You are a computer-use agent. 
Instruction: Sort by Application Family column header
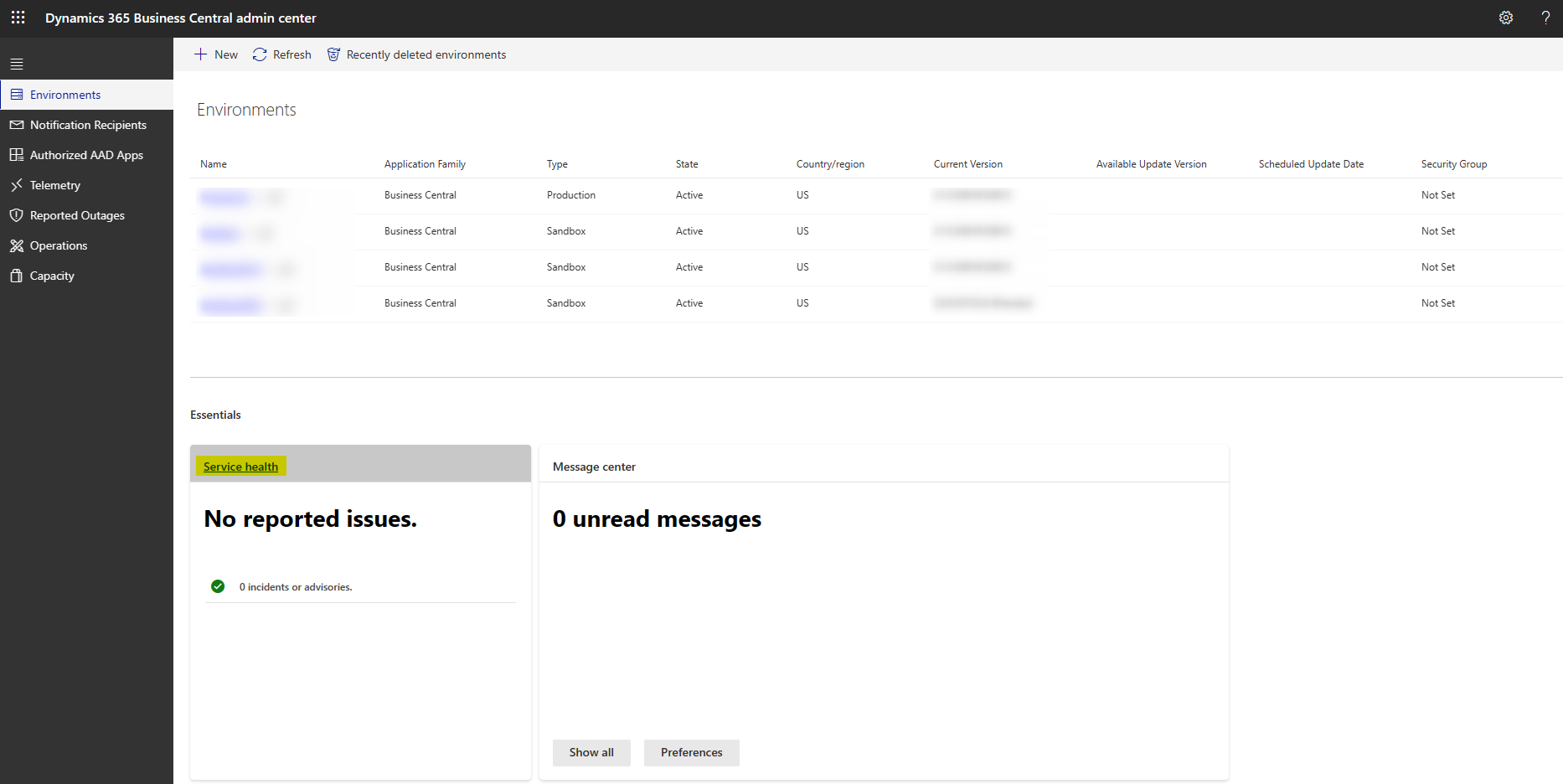425,164
